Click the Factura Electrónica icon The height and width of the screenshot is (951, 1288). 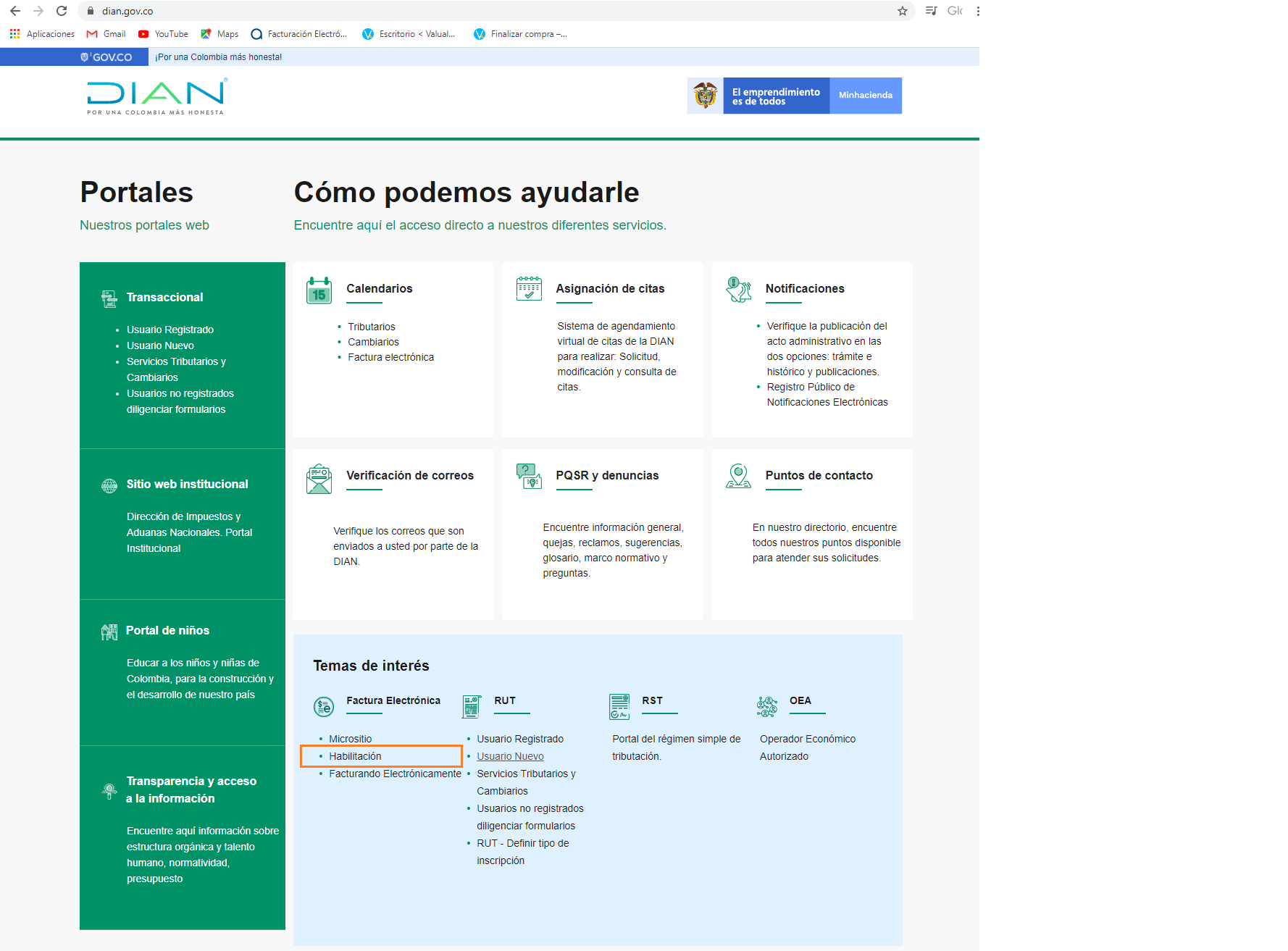(x=324, y=706)
